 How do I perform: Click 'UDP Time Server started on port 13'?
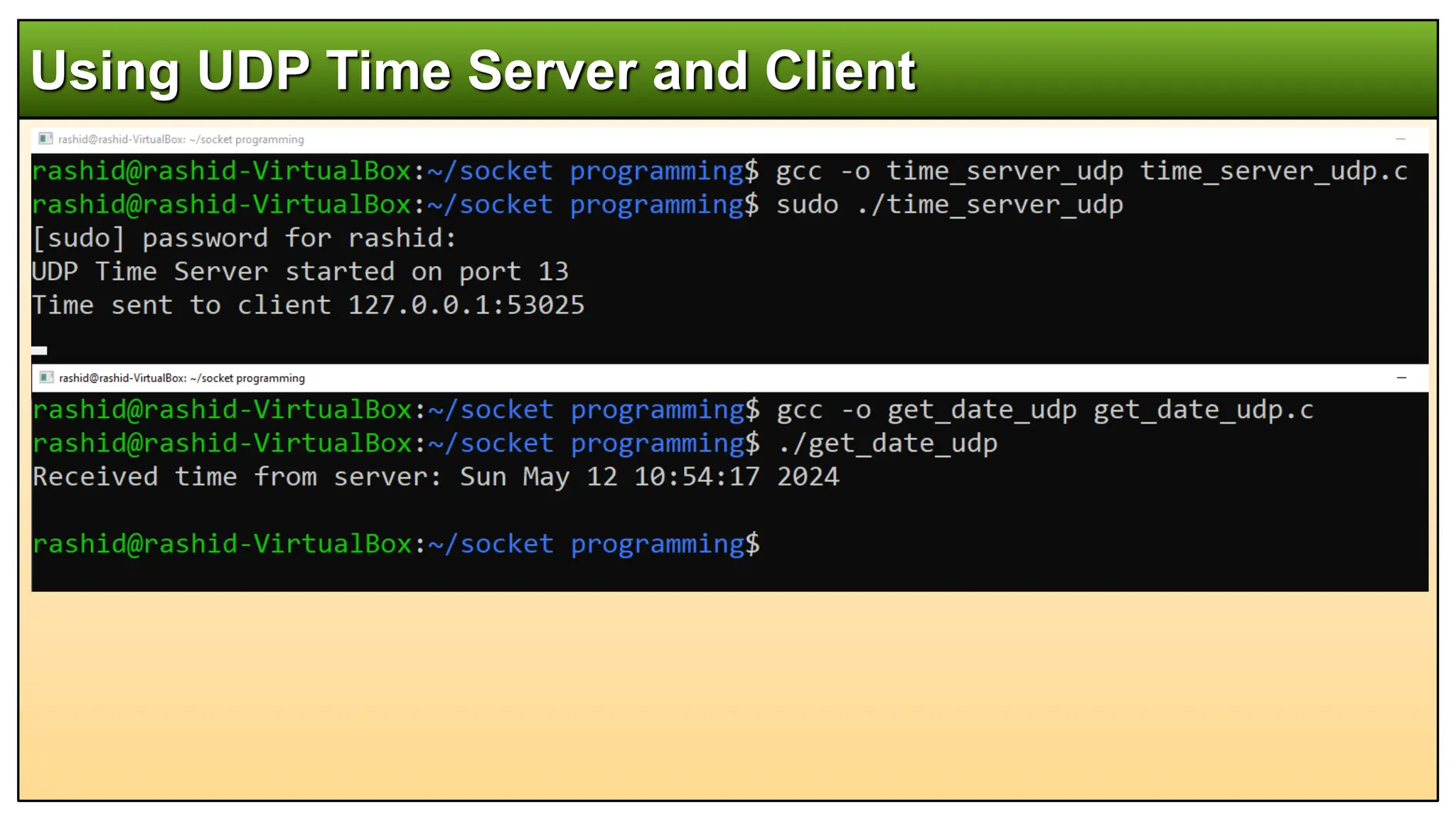(300, 272)
